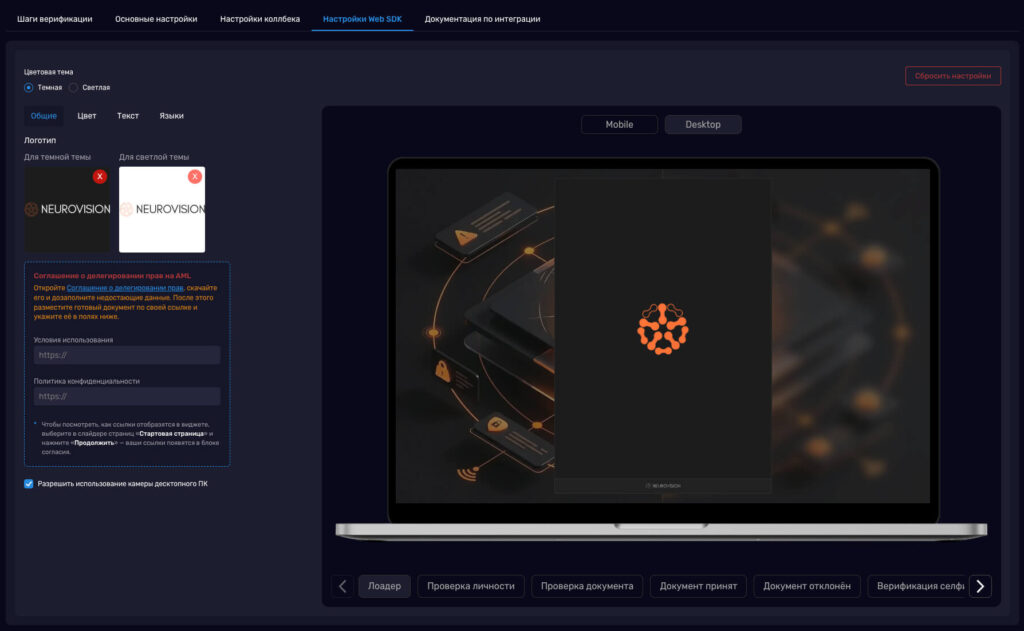Open the Настройки коллбека tab
The height and width of the screenshot is (631, 1024).
click(x=260, y=19)
